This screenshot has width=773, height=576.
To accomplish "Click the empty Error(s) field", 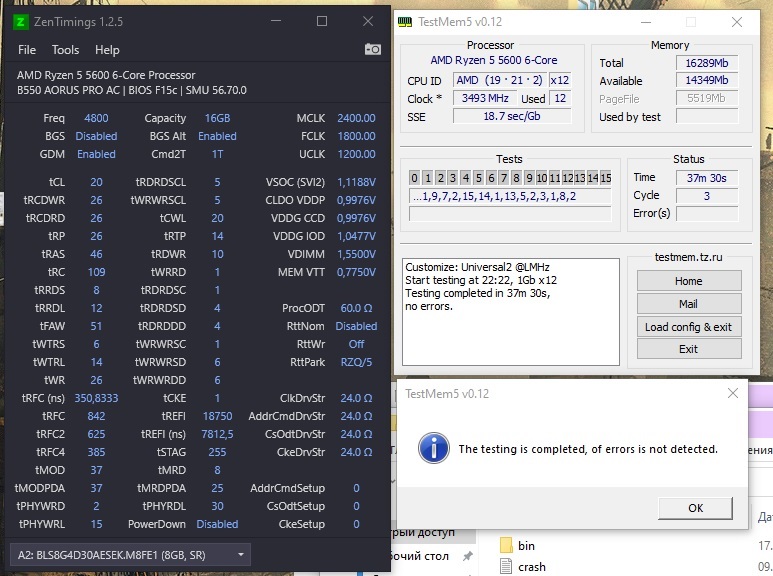I will (707, 214).
